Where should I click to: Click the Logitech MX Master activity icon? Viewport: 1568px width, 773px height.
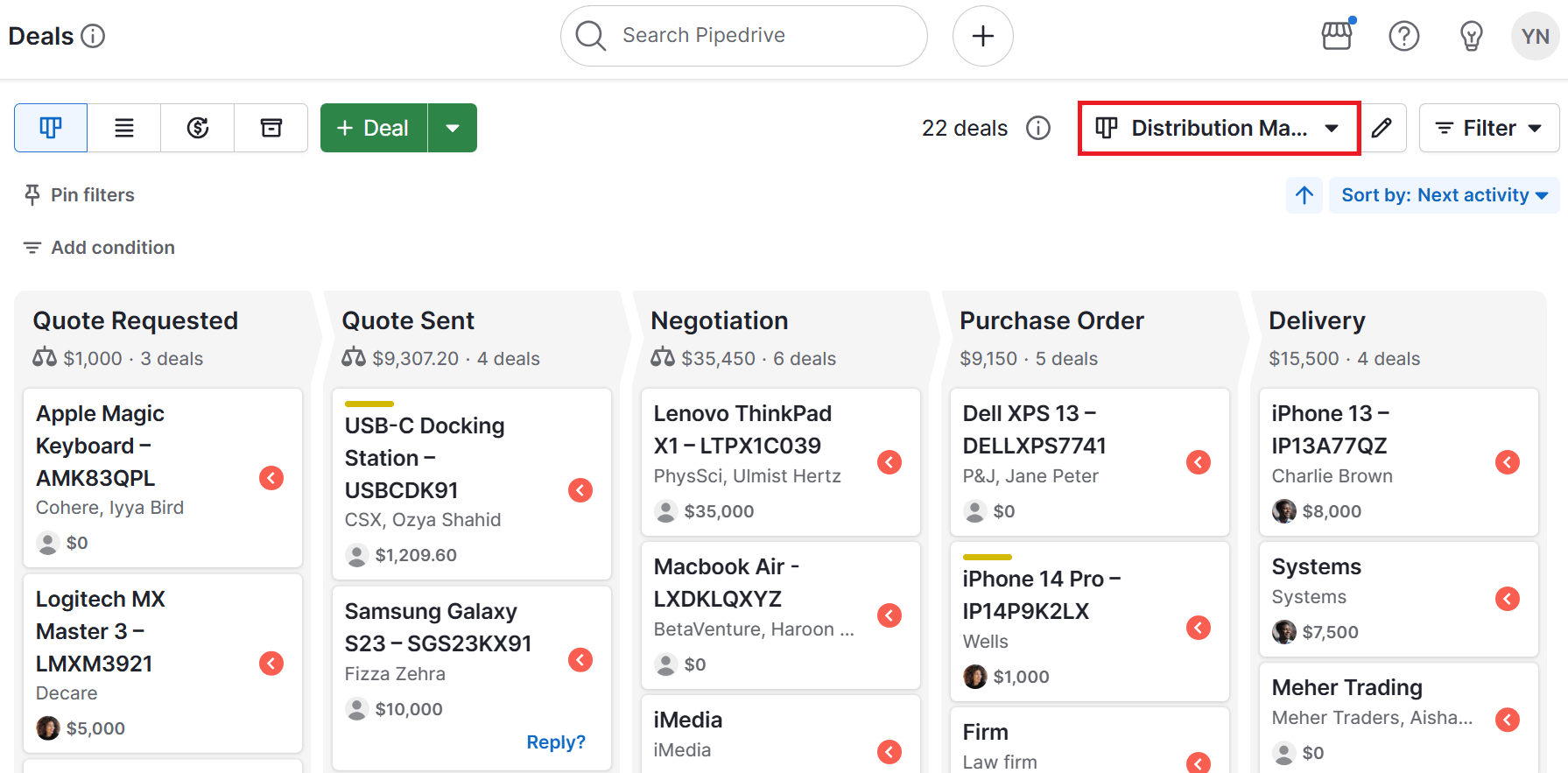[271, 664]
